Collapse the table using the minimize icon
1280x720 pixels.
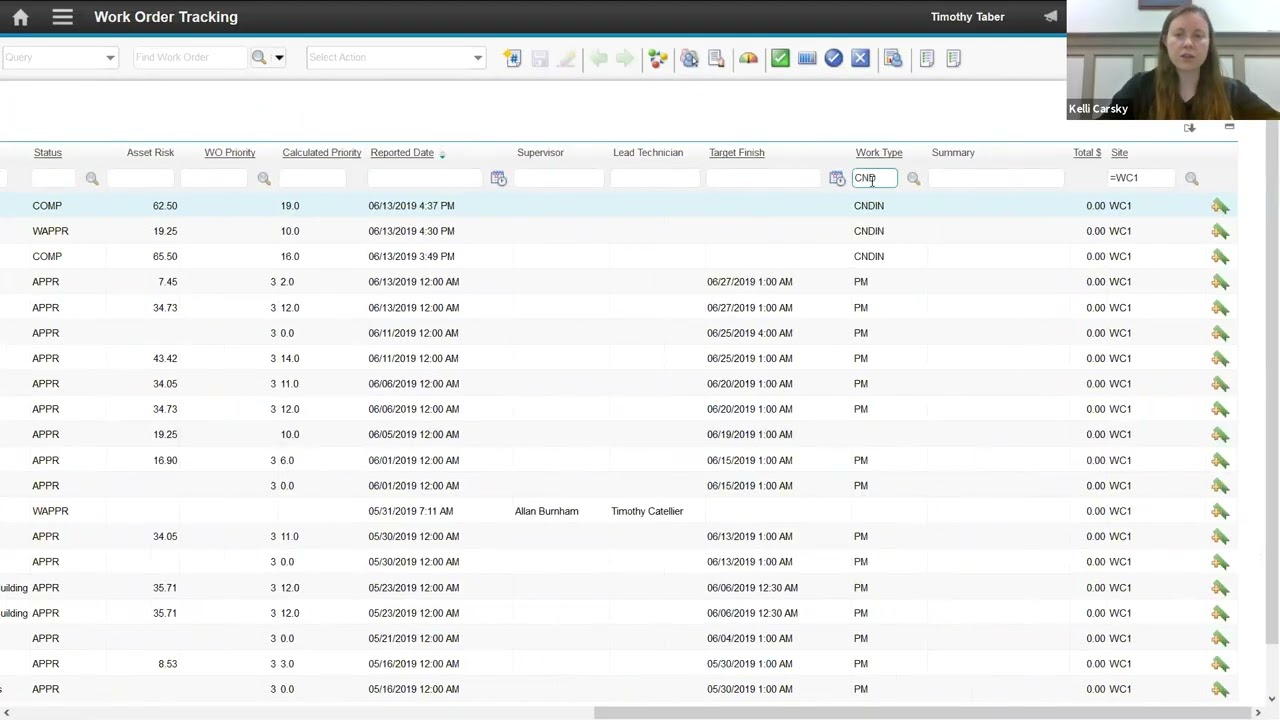point(1229,127)
